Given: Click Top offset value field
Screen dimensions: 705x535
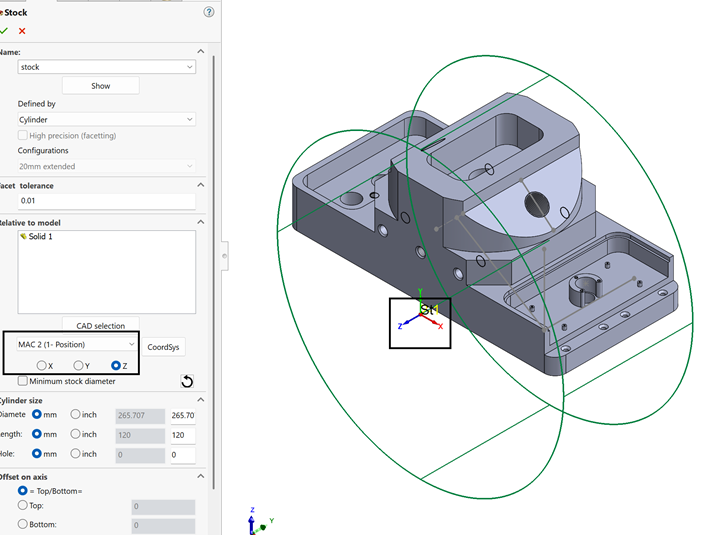Looking at the screenshot, I should pyautogui.click(x=163, y=507).
